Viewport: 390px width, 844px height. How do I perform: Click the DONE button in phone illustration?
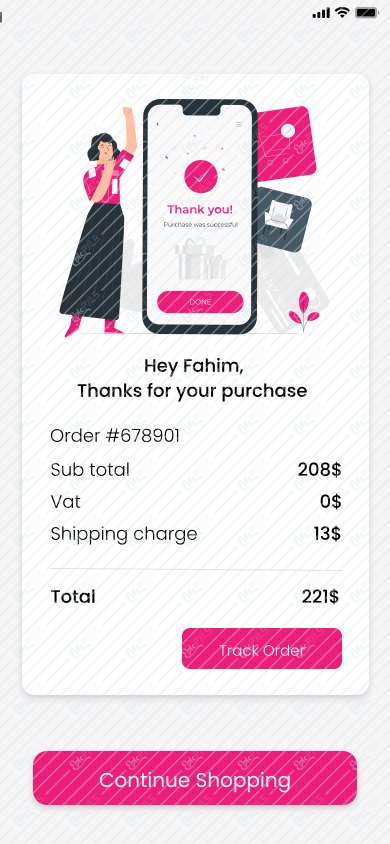pos(200,302)
